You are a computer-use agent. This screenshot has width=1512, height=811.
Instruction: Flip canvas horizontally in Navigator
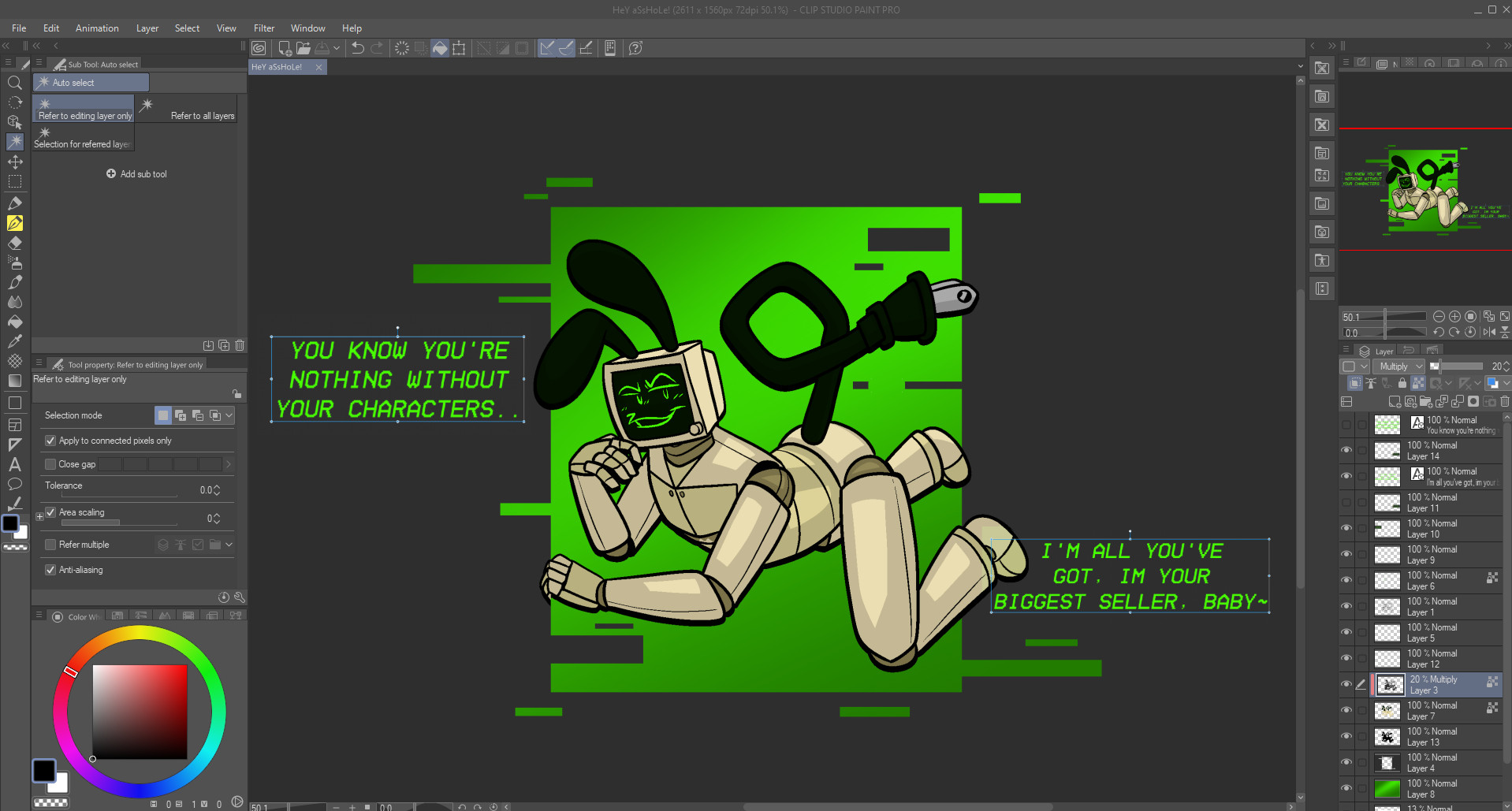pyautogui.click(x=1489, y=332)
